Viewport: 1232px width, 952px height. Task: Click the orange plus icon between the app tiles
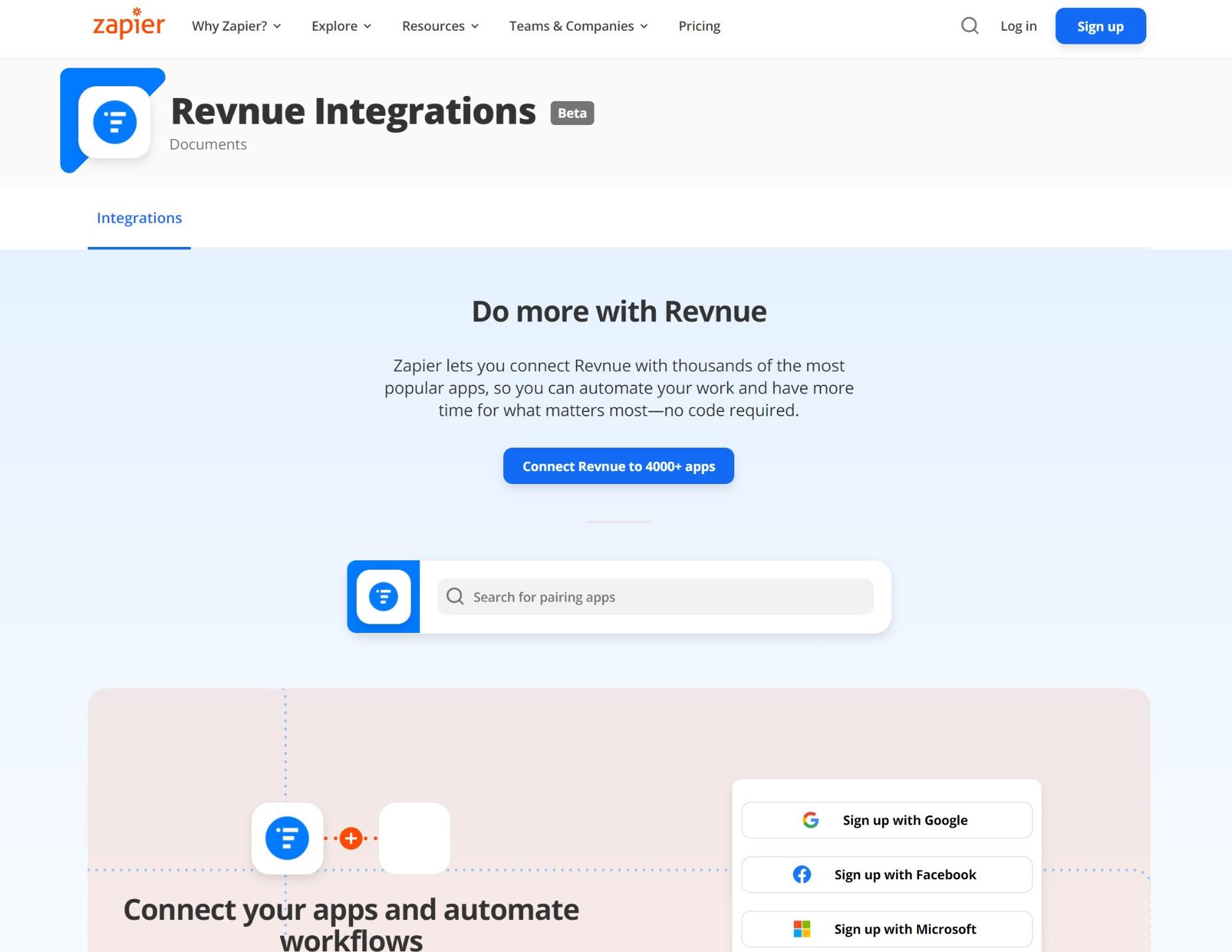[351, 837]
